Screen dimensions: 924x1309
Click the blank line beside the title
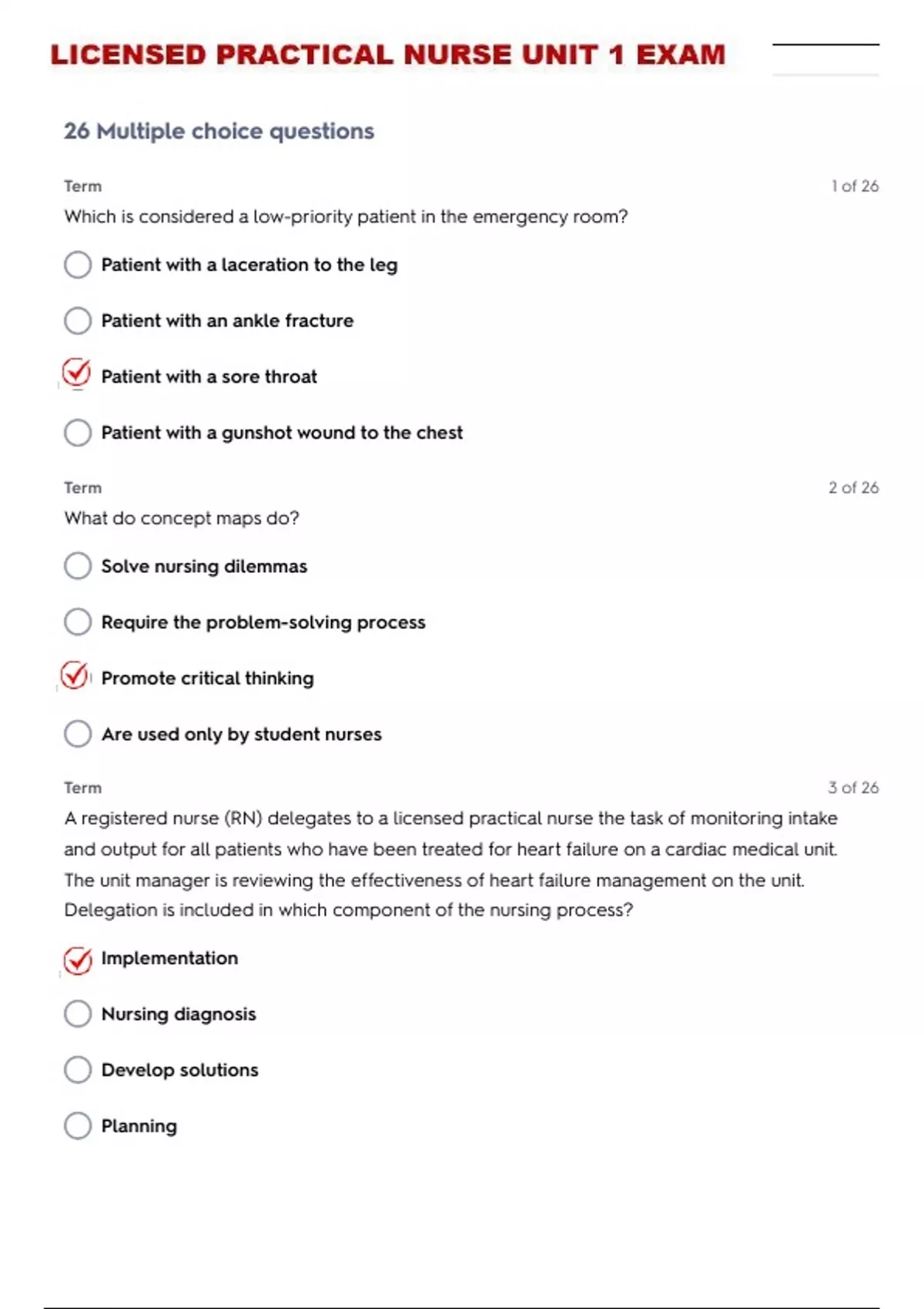[x=825, y=45]
